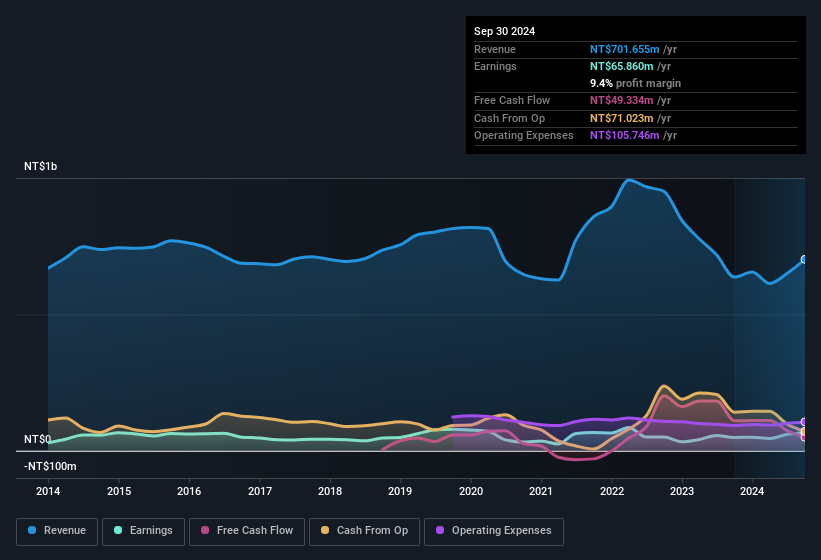Viewport: 821px width, 560px height.
Task: Click the 2023 x-axis label
Action: click(x=682, y=491)
